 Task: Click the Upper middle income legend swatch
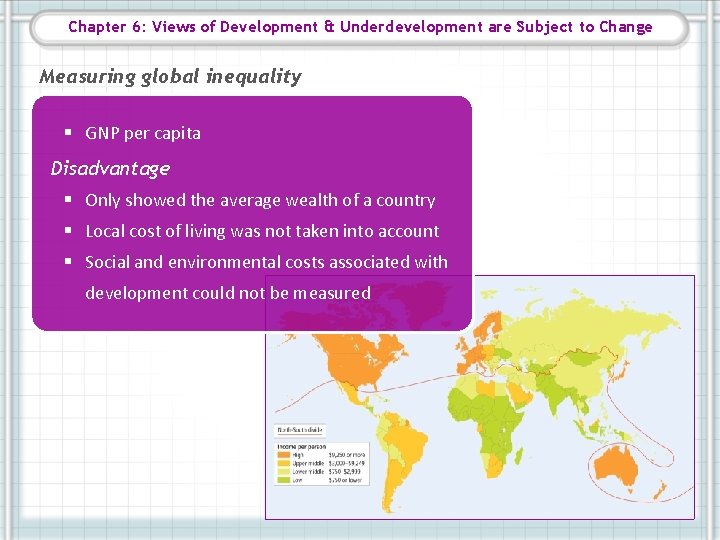(x=283, y=463)
